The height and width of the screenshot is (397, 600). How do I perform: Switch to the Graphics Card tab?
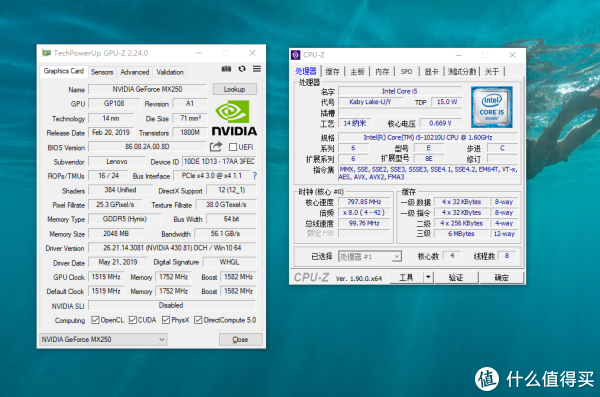point(64,71)
